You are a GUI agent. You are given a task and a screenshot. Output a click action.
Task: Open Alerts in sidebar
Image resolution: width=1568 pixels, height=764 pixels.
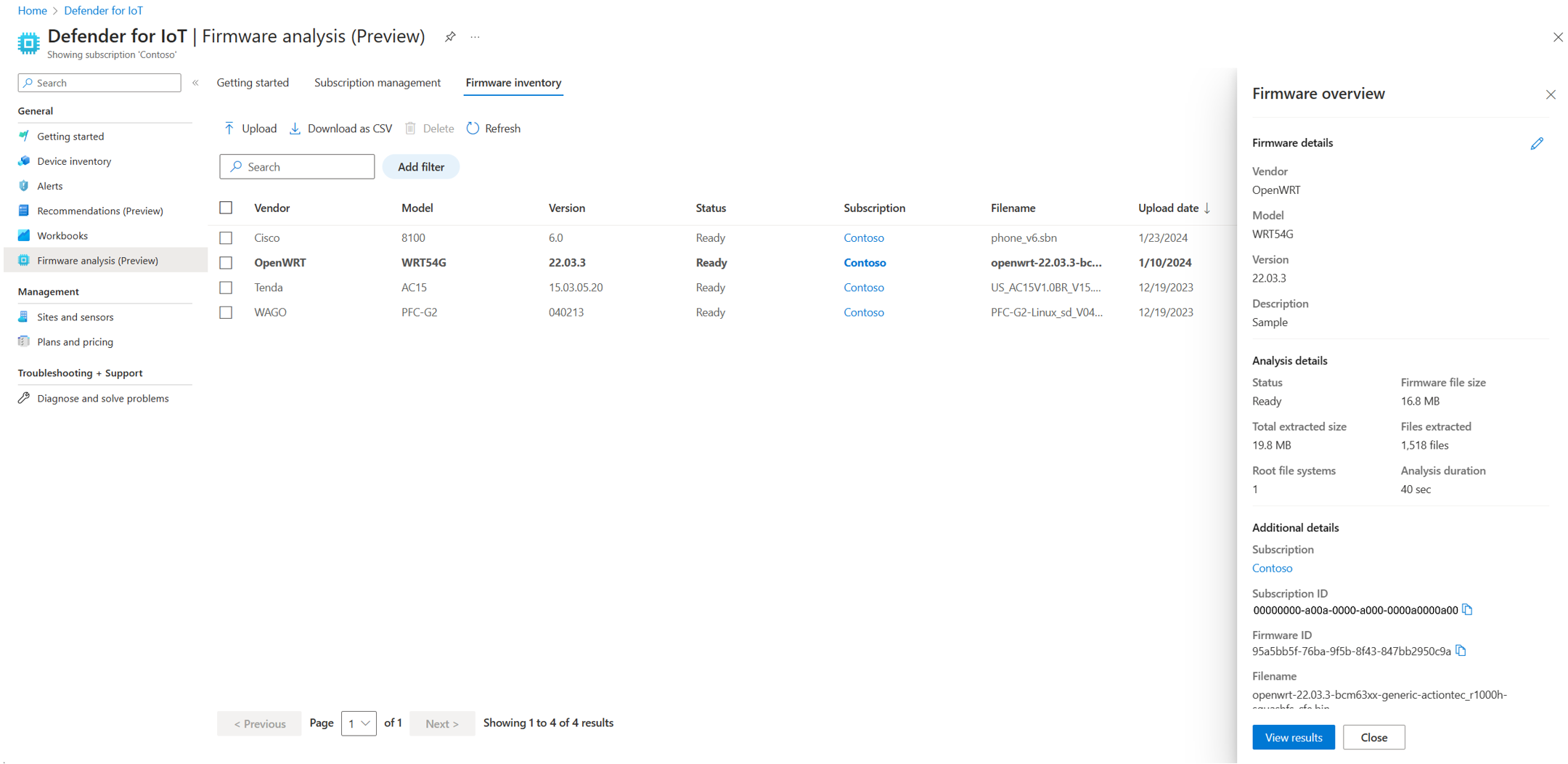[x=50, y=186]
